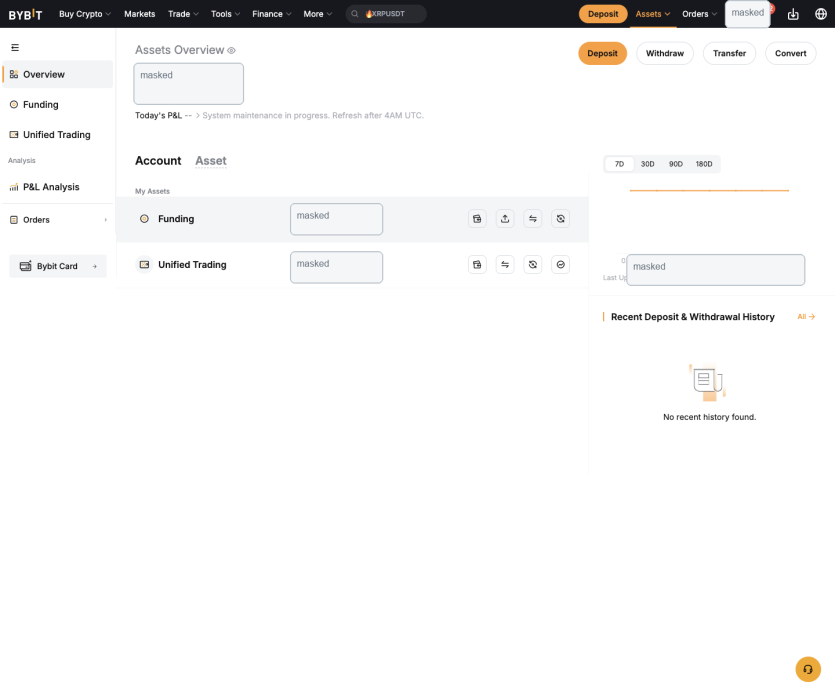
Task: Select the 90D chart range
Action: (x=676, y=164)
